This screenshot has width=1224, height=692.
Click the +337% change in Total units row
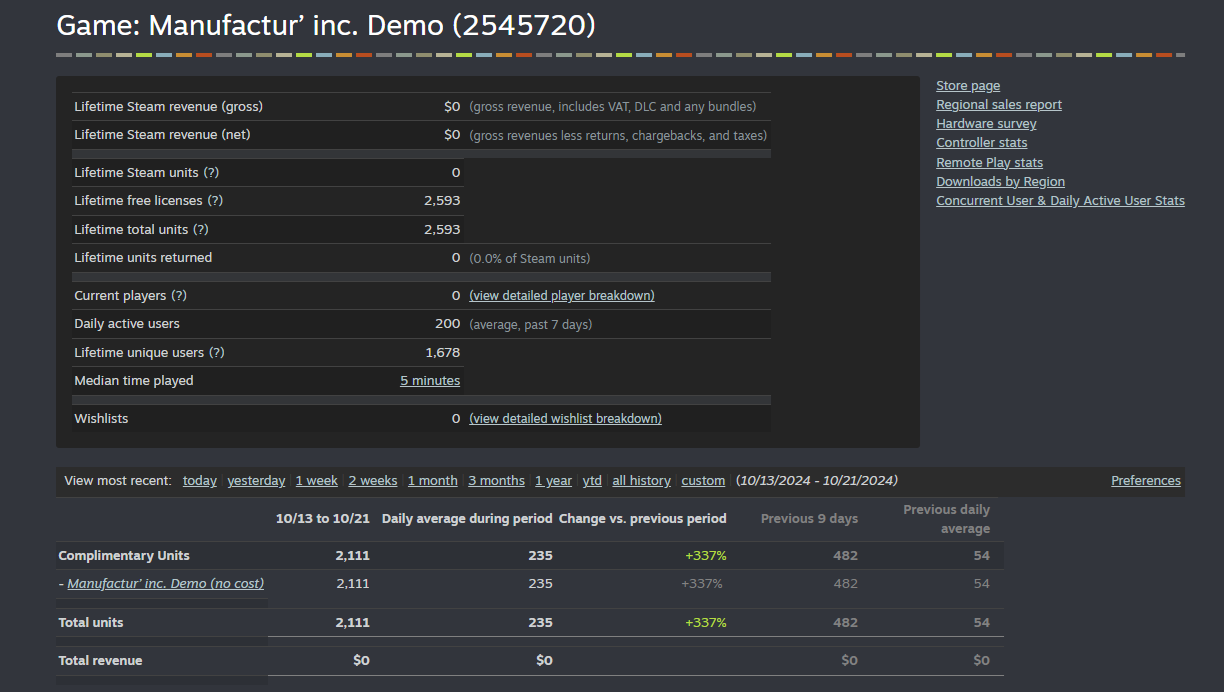click(706, 623)
